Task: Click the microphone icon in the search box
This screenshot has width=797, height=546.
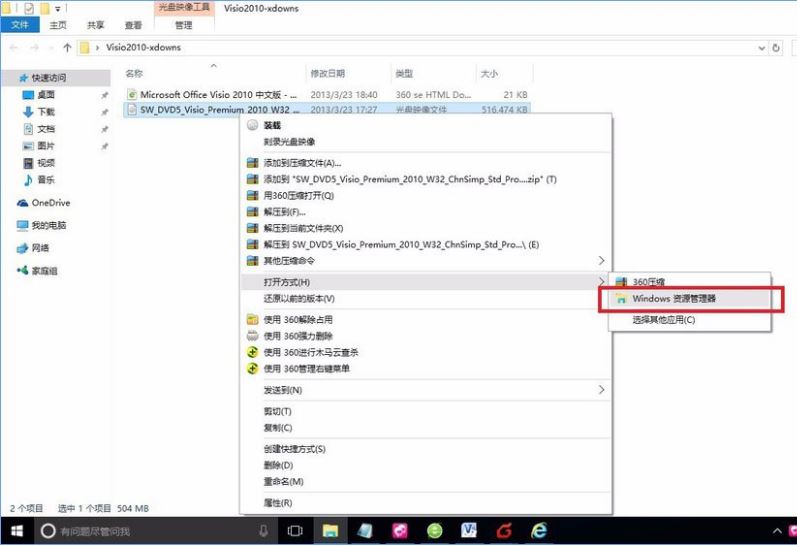Action: [x=263, y=531]
